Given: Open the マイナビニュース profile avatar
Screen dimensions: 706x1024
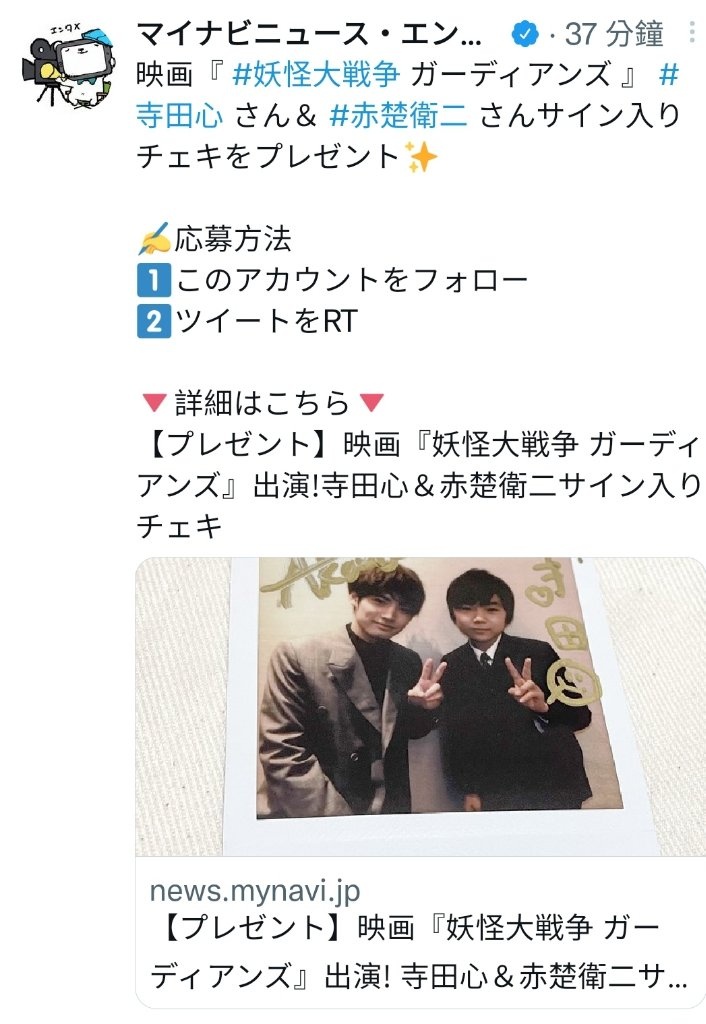Looking at the screenshot, I should tap(69, 63).
